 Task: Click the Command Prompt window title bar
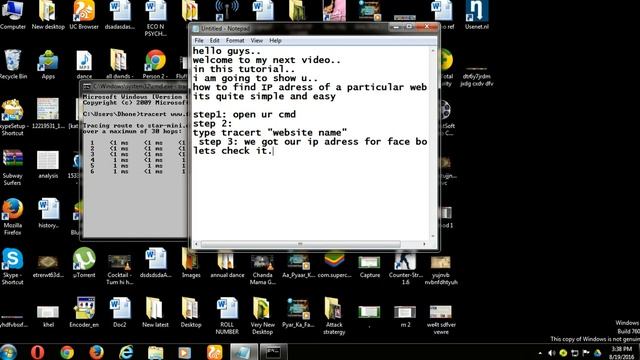(135, 87)
